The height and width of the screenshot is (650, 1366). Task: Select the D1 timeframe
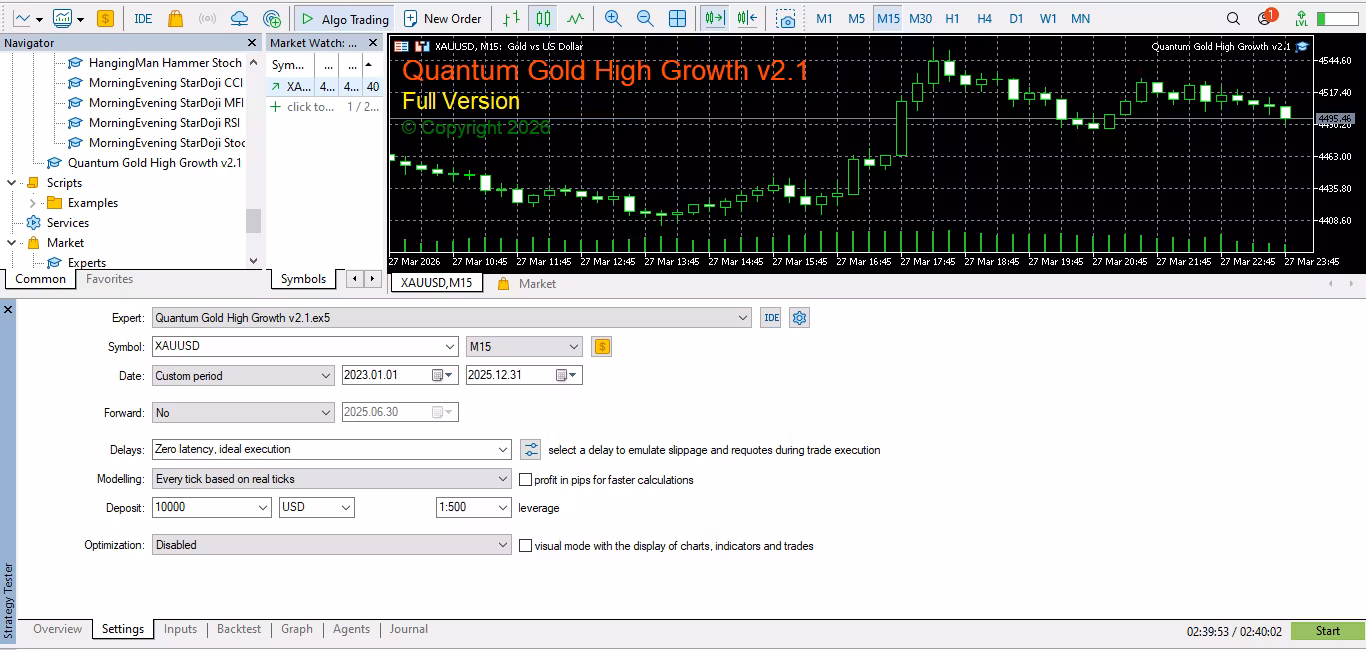(1016, 18)
